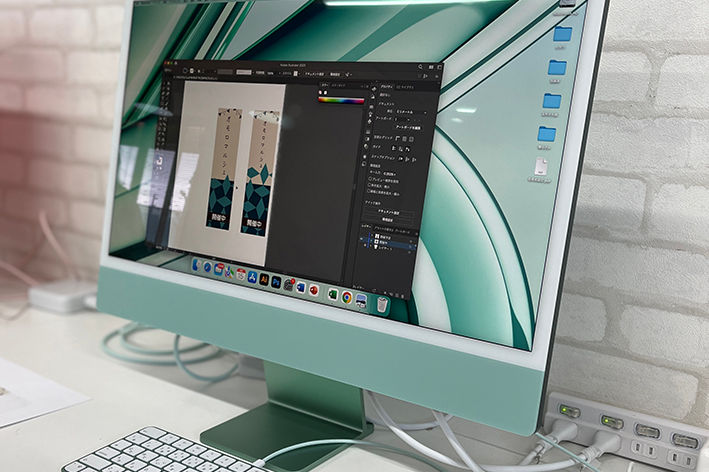Open Safari from the Dock
Screen dimensions: 709x472
(208, 267)
